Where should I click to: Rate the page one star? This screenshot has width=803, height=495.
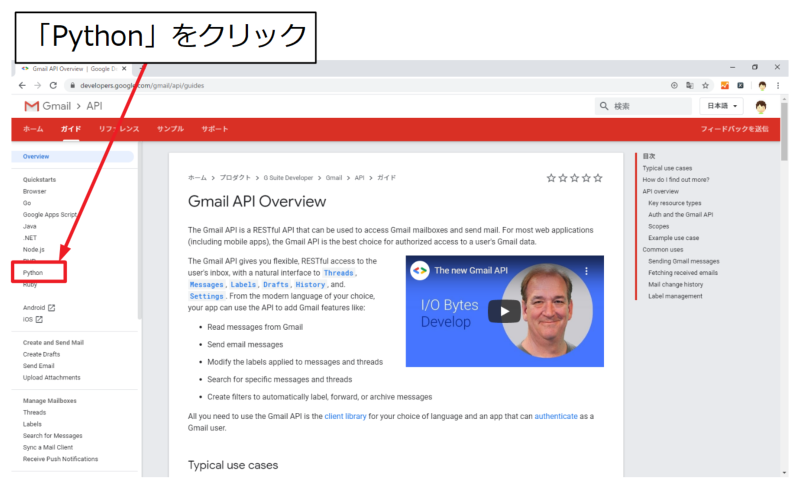(x=551, y=178)
